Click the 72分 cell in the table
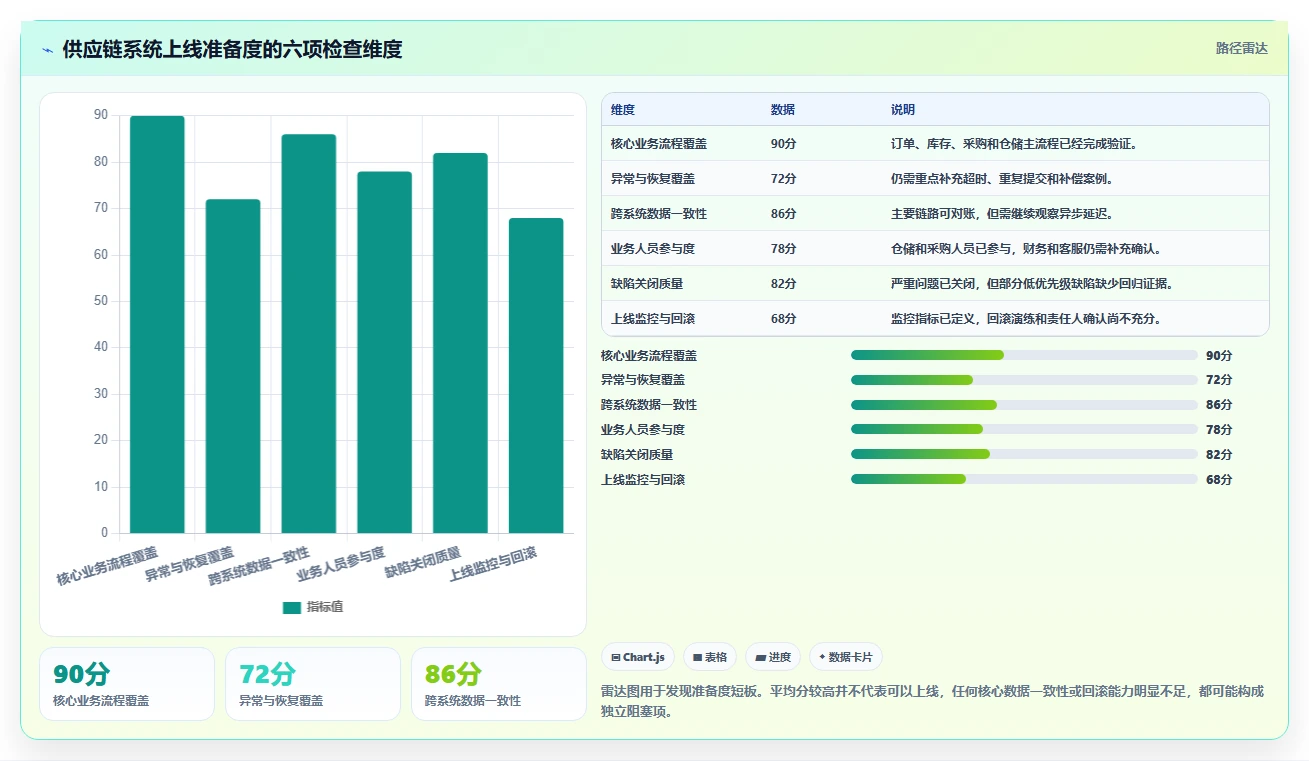The height and width of the screenshot is (761, 1309). click(x=784, y=179)
